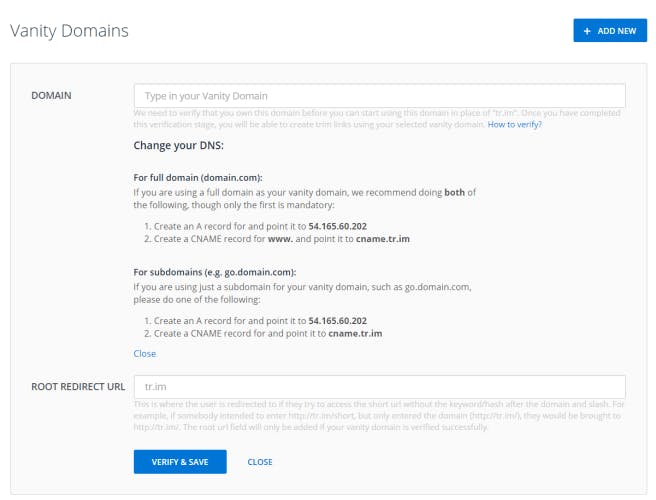Click cname.tr.im in the subdomains section
Image resolution: width=656 pixels, height=500 pixels.
coord(355,332)
